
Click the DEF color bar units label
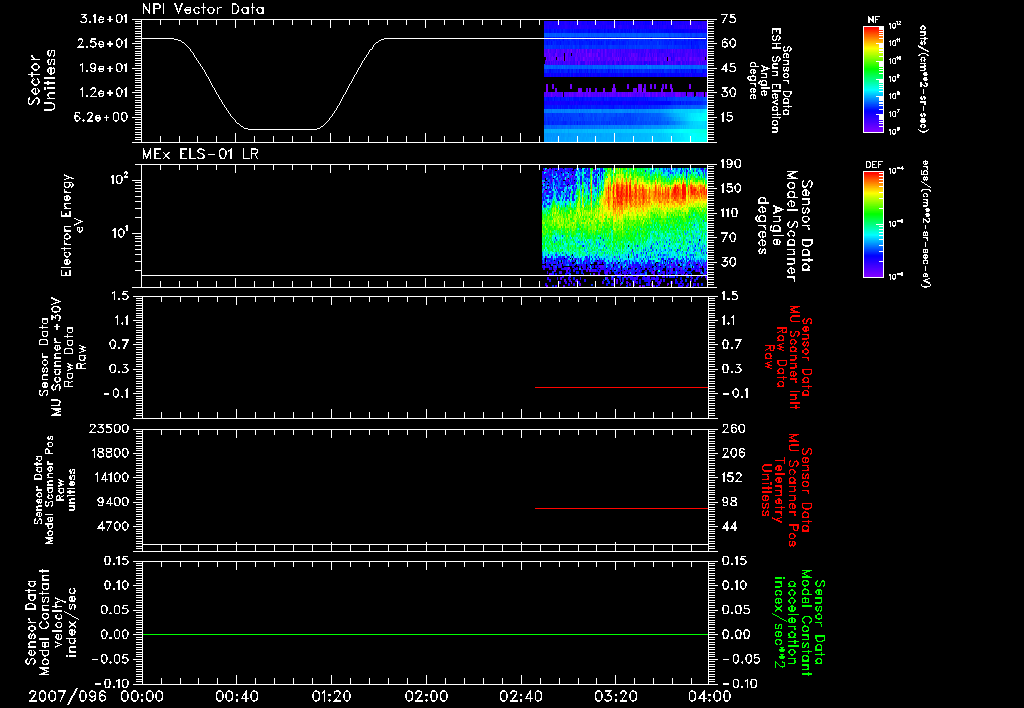(926, 224)
